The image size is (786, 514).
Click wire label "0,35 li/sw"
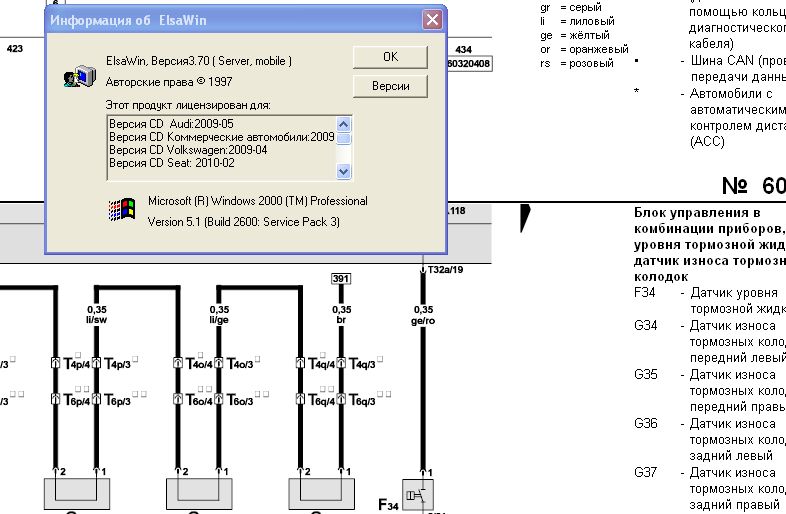[97, 314]
